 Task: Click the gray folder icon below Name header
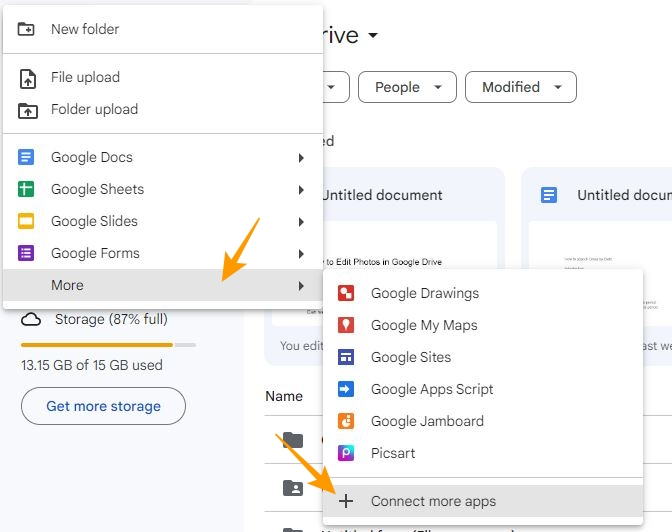coord(293,440)
